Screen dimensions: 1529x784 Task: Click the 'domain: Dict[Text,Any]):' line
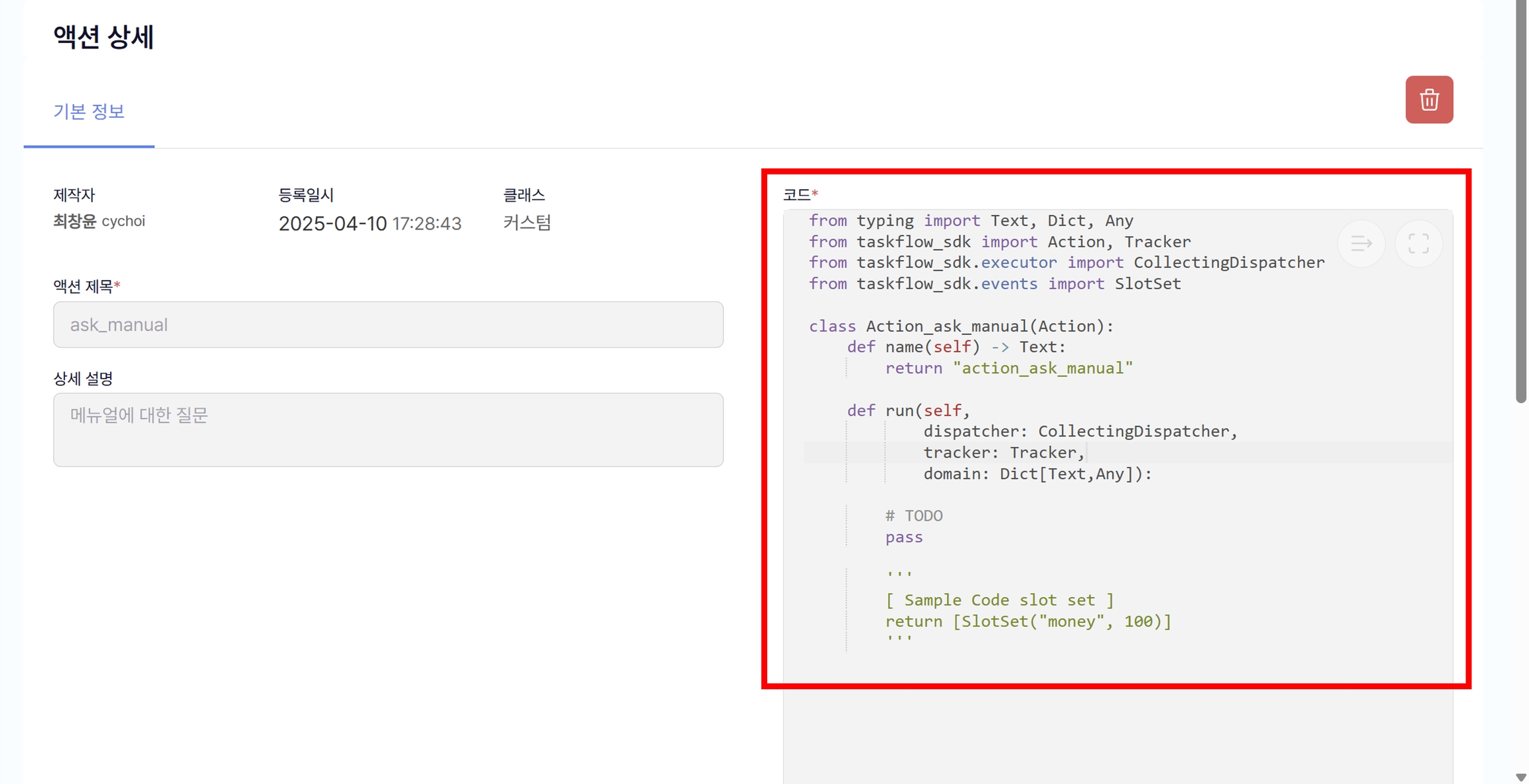[1037, 474]
